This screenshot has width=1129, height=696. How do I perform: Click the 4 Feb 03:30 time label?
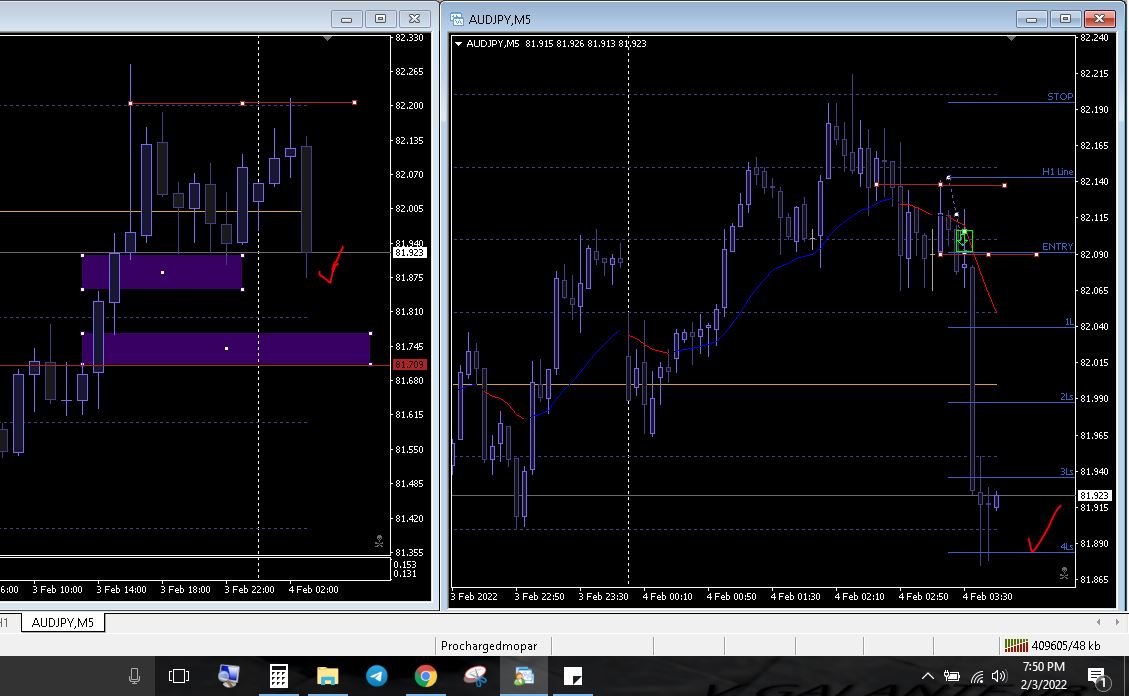(x=987, y=597)
